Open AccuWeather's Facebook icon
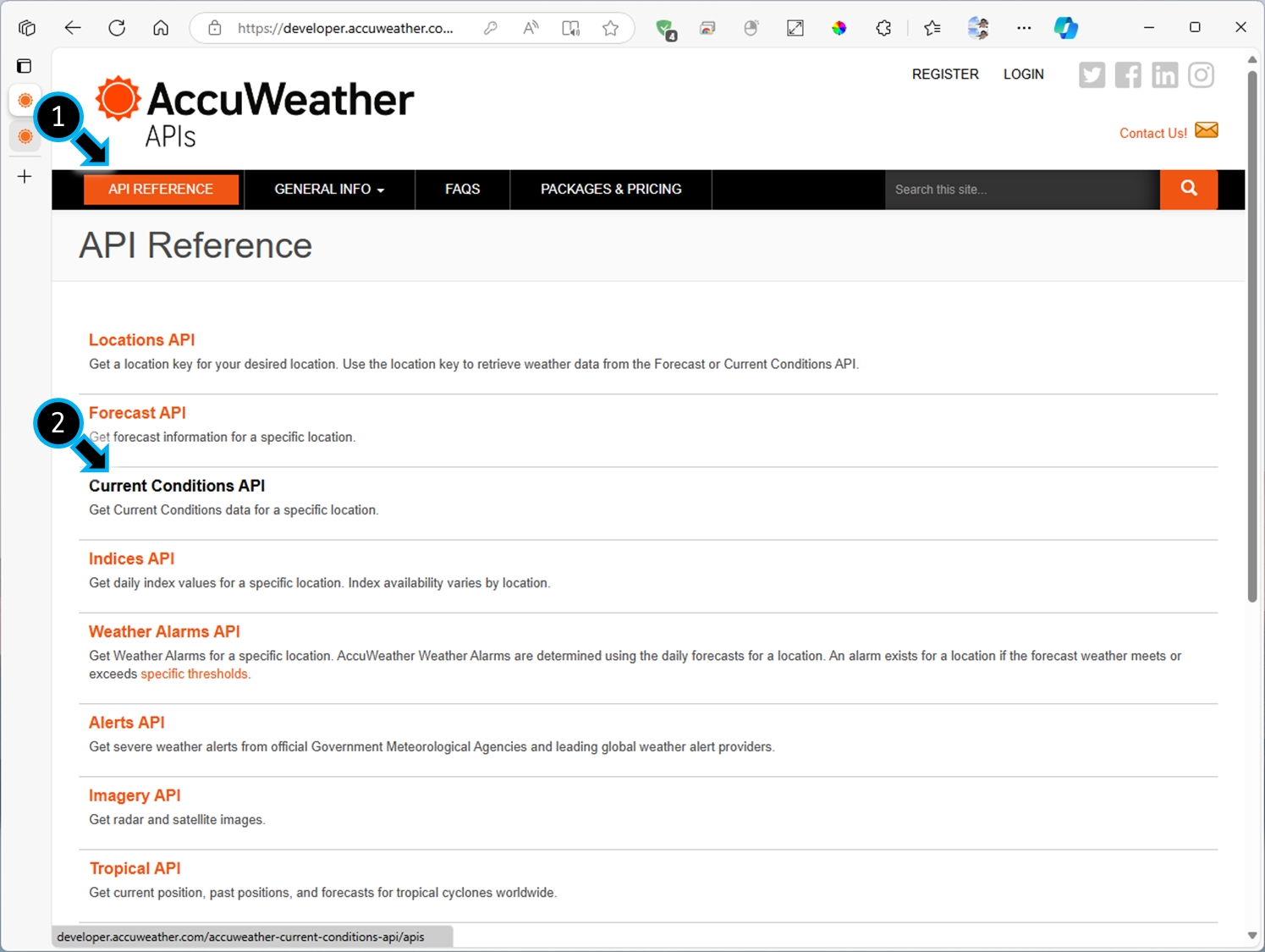 coord(1128,75)
